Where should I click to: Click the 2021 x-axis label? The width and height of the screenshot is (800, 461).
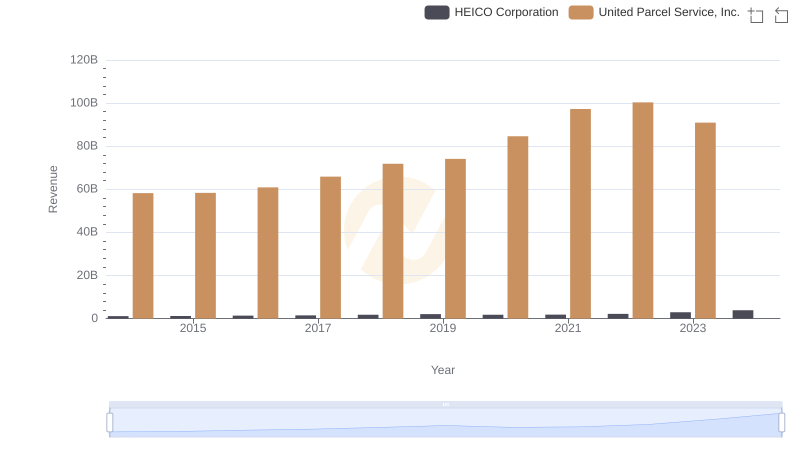click(568, 328)
